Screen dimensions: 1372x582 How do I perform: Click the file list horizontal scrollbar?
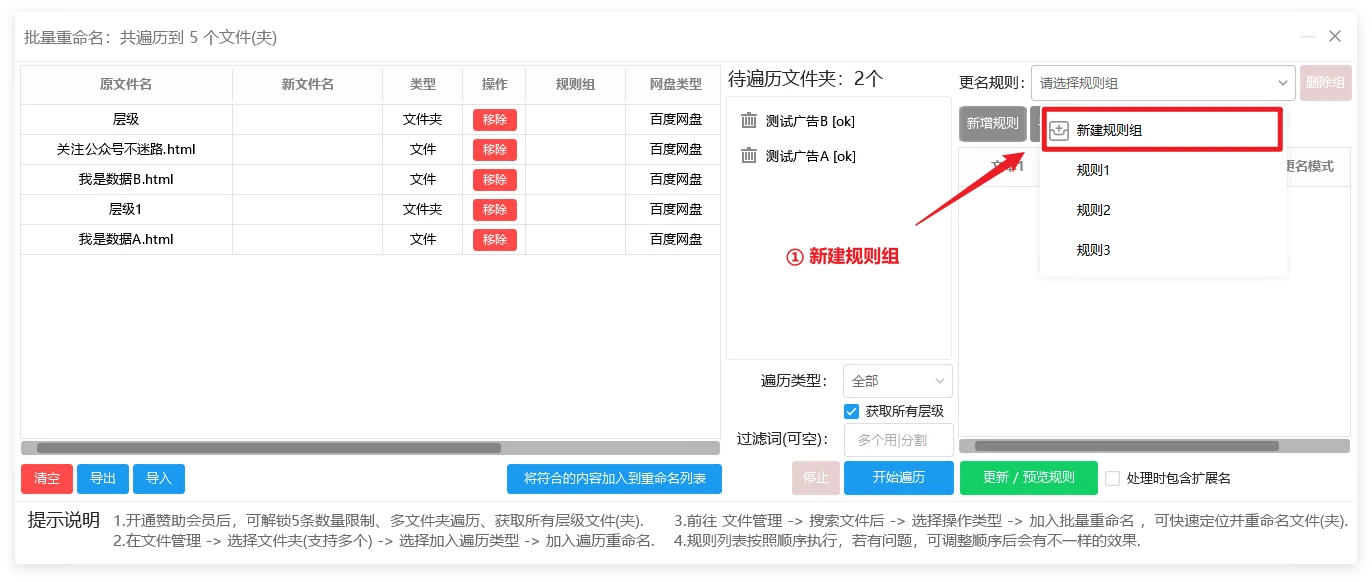pyautogui.click(x=269, y=448)
